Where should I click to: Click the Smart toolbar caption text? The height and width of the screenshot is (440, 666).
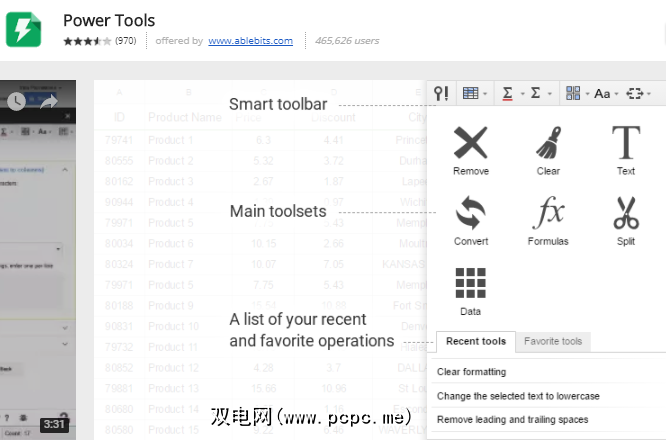[x=278, y=104]
